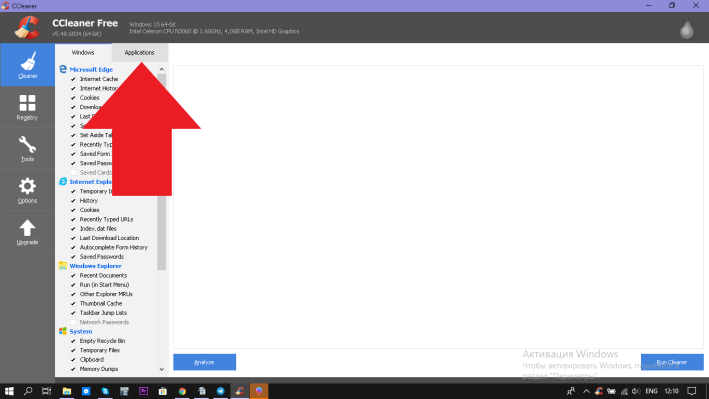The width and height of the screenshot is (709, 399).
Task: Switch to the Windows tab
Action: pyautogui.click(x=83, y=52)
